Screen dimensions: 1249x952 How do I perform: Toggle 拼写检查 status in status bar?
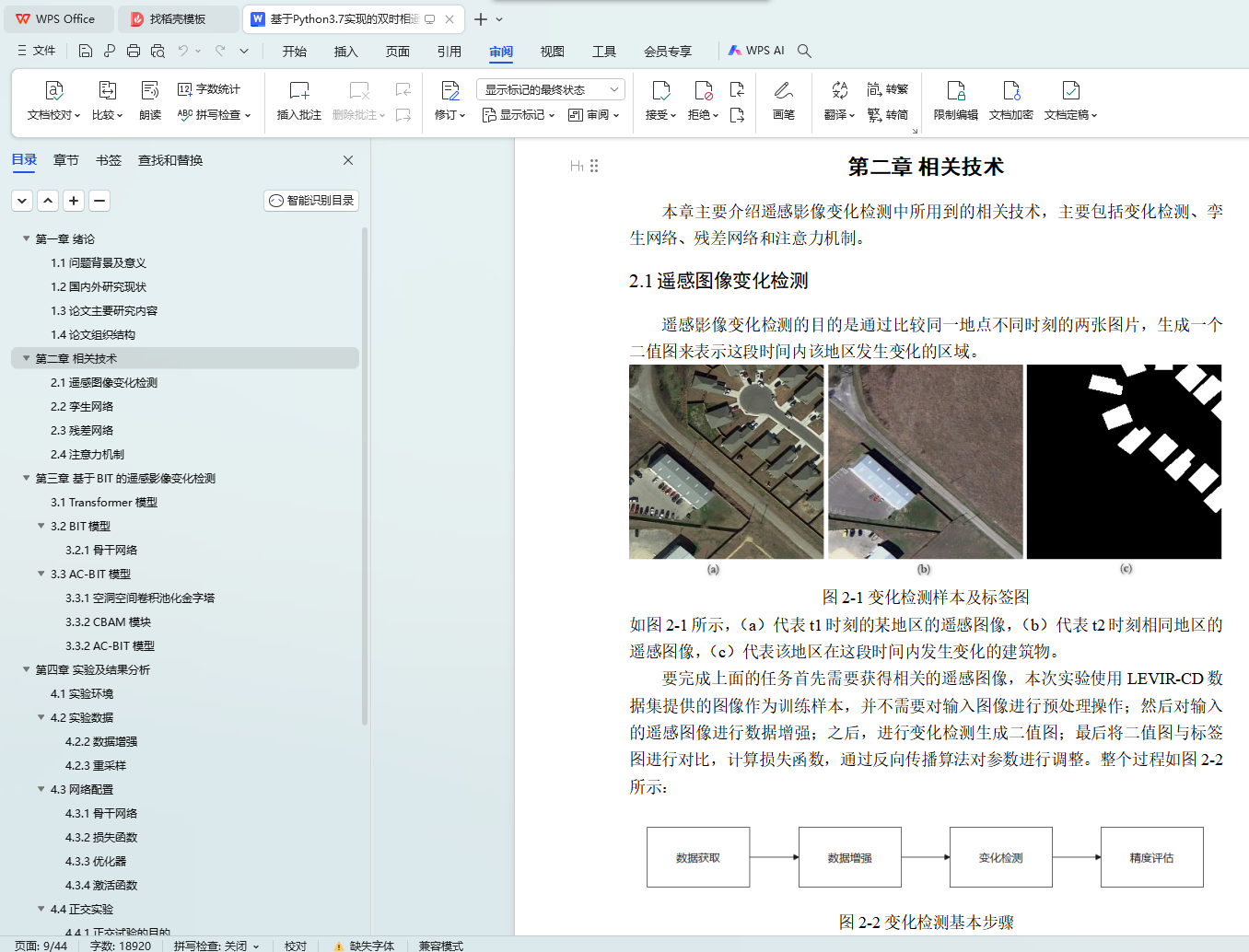point(216,946)
